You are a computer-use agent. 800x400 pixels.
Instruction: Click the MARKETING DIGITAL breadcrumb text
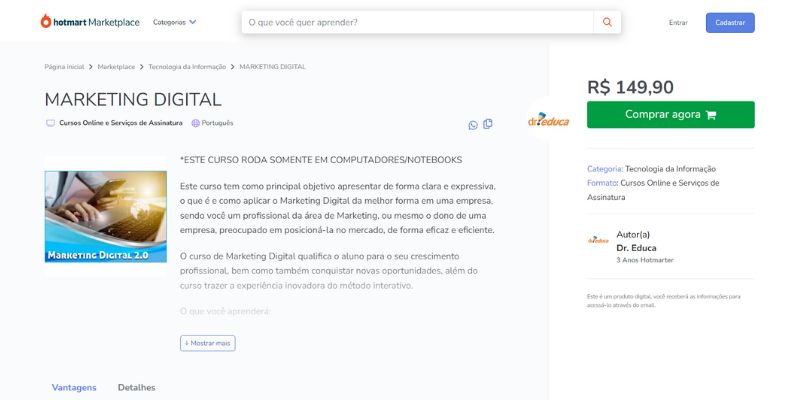(272, 67)
